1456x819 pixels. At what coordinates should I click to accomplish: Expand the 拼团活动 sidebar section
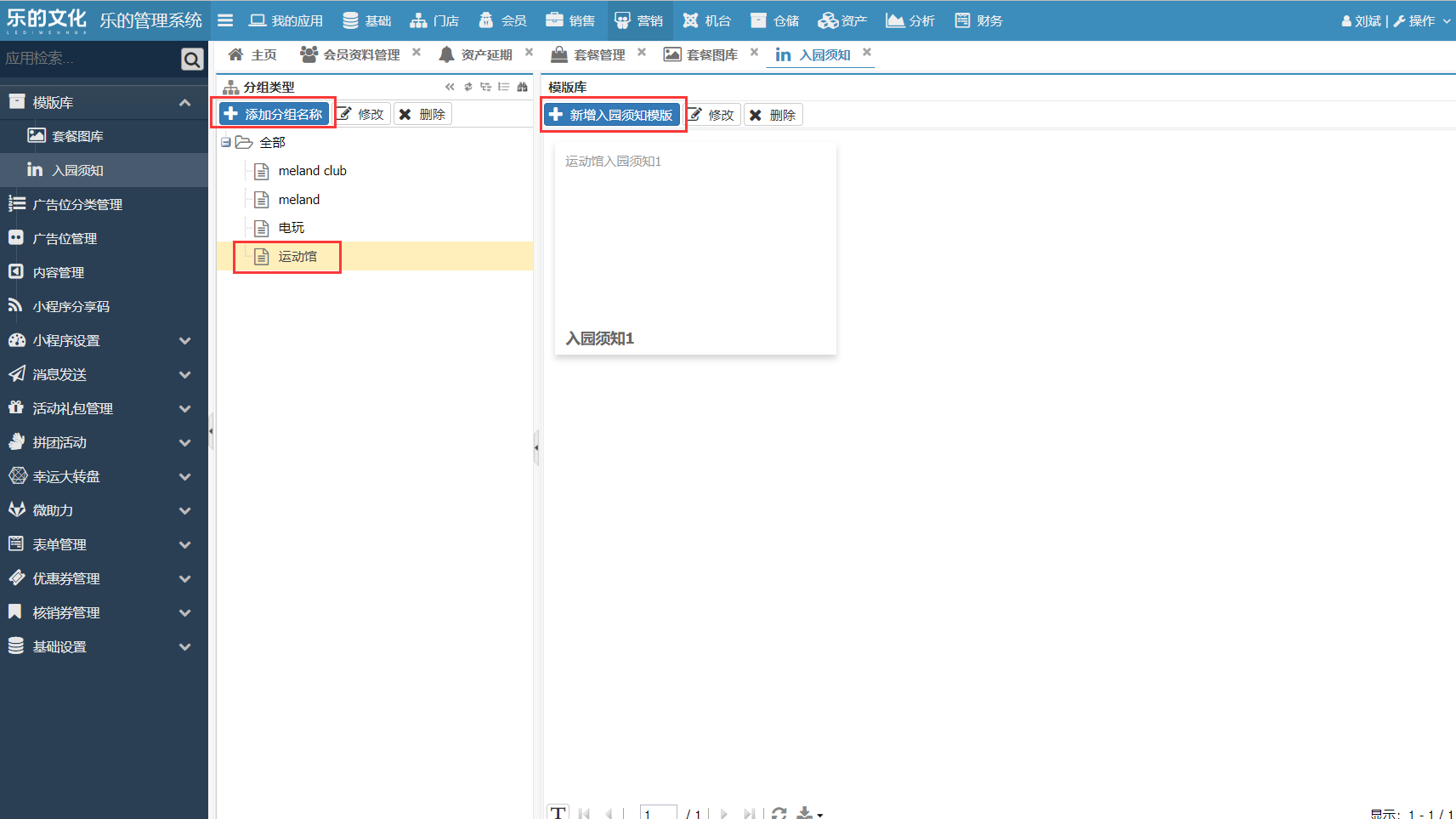pos(104,442)
